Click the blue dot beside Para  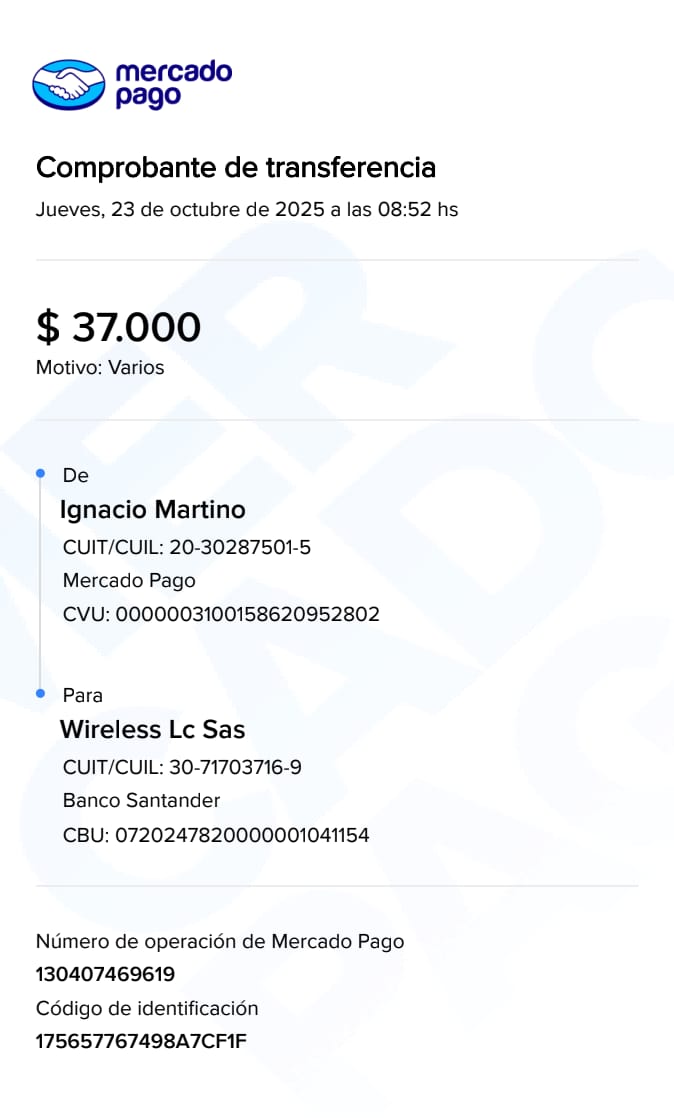(40, 693)
